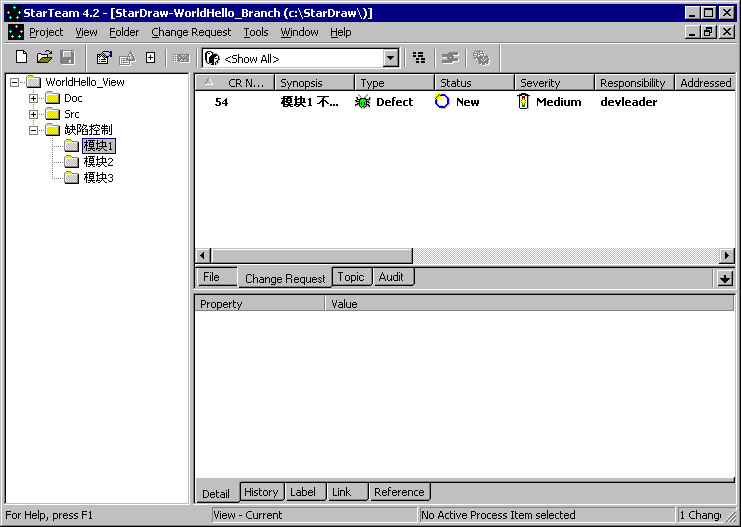Viewport: 741px width, 527px height.
Task: Click the 模块1 不... synopsis cell
Action: (x=310, y=102)
